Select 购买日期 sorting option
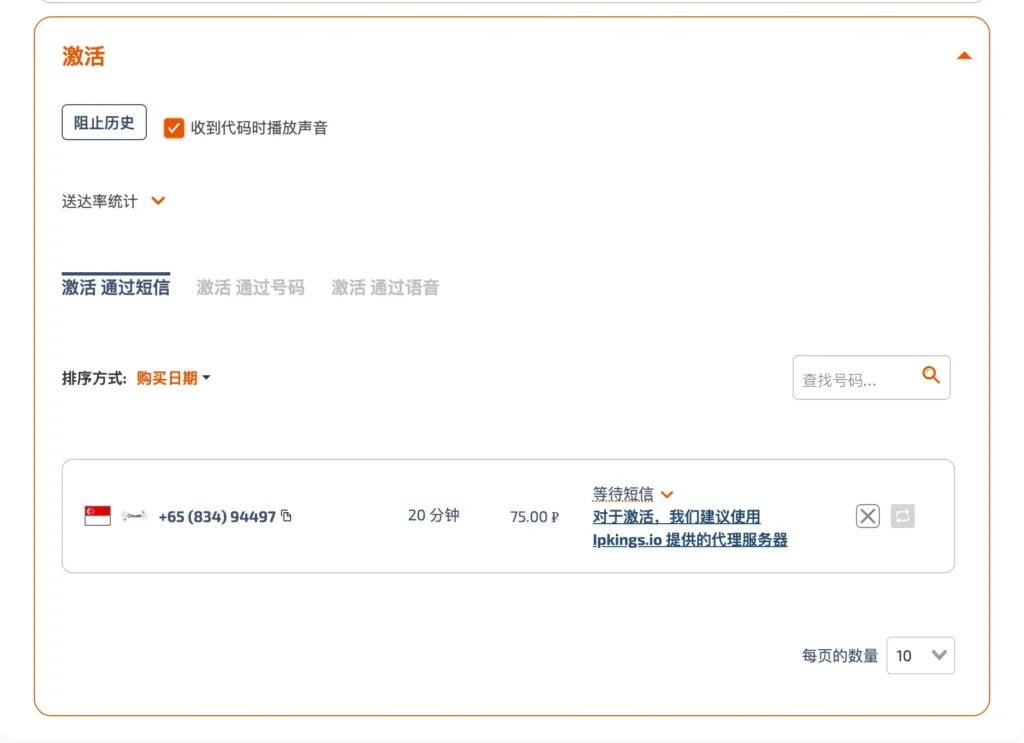 point(168,378)
